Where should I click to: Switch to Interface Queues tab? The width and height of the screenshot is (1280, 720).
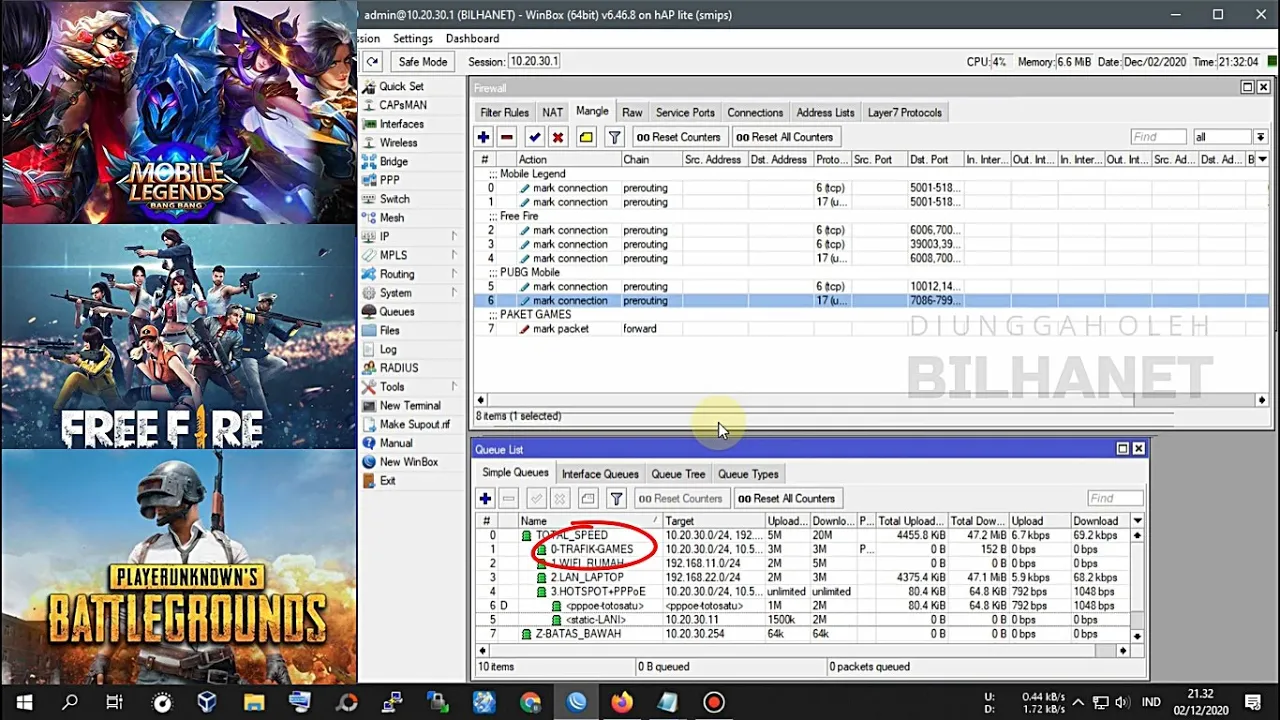click(x=600, y=474)
